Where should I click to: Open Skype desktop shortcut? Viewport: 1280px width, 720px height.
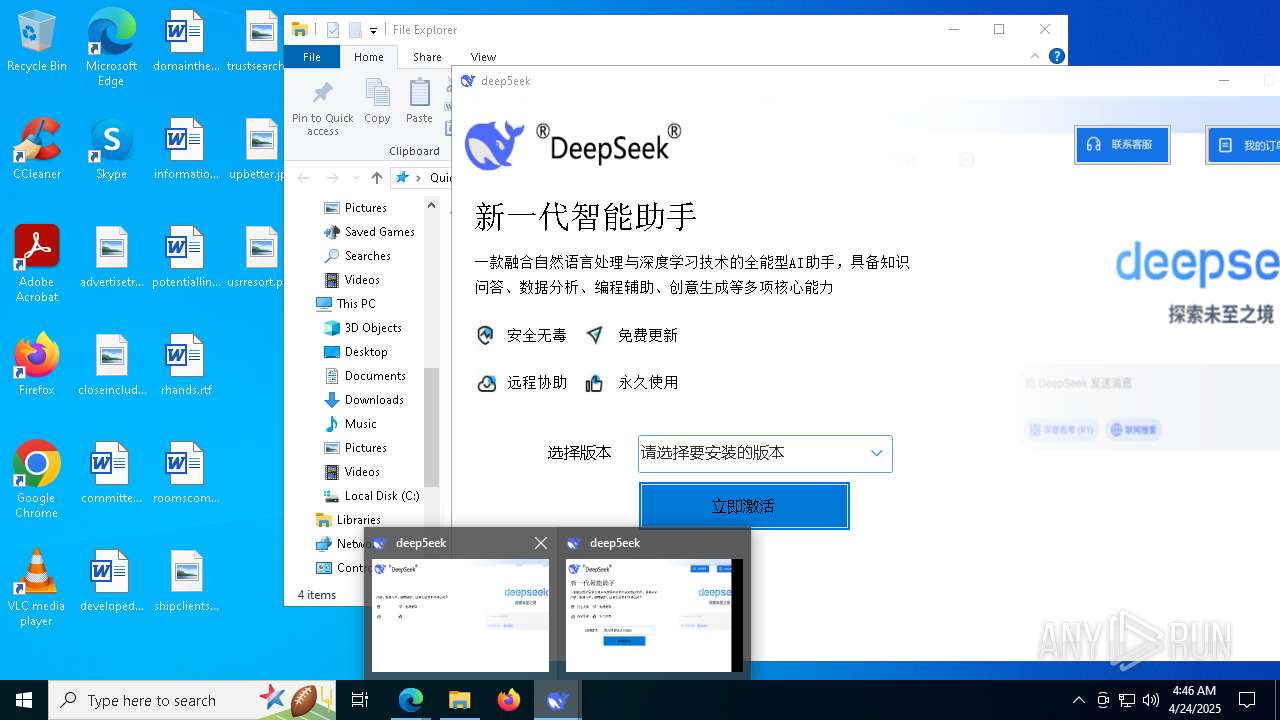[x=111, y=150]
